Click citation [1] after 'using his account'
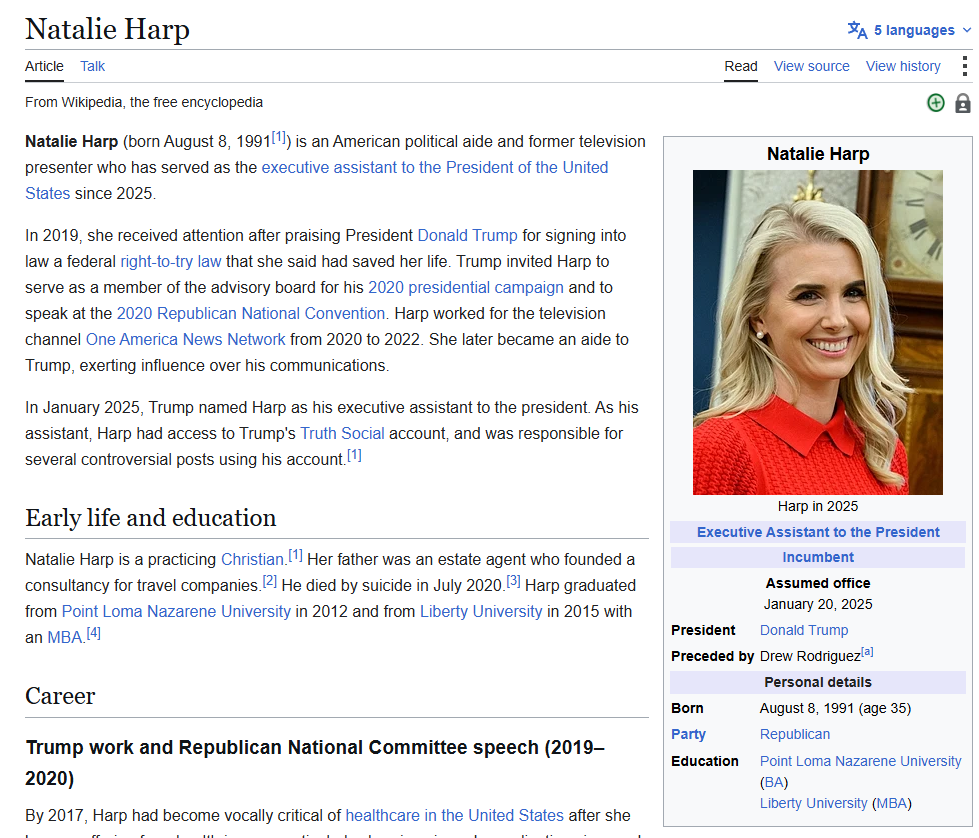Screen dimensions: 979x838 (354, 454)
